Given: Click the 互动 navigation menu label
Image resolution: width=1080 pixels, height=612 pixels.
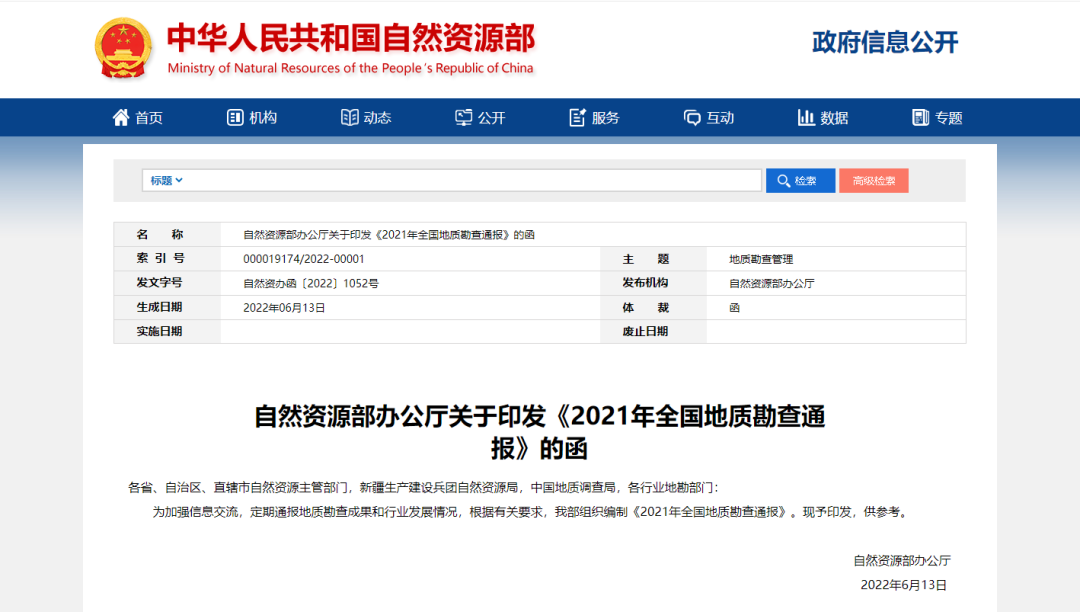Looking at the screenshot, I should [x=720, y=118].
